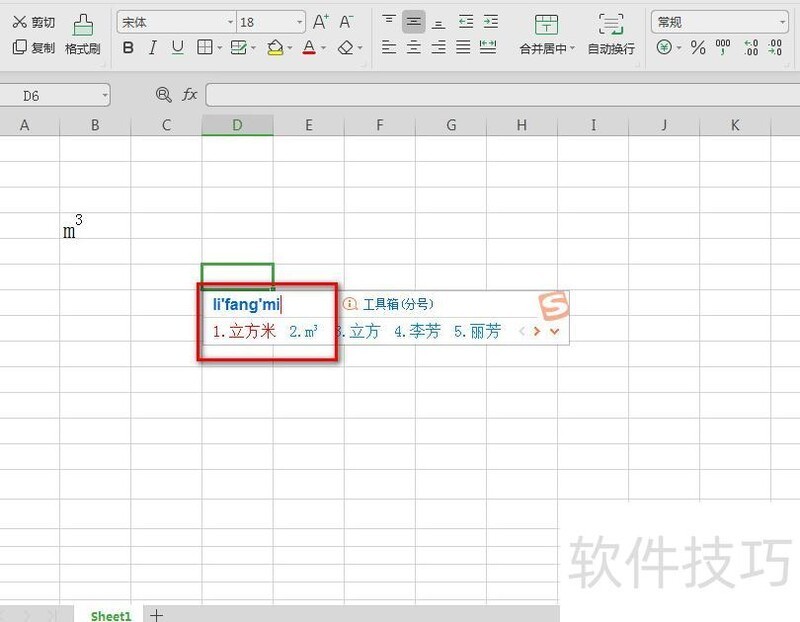The image size is (800, 622).
Task: Click the fx insert function icon
Action: 190,94
